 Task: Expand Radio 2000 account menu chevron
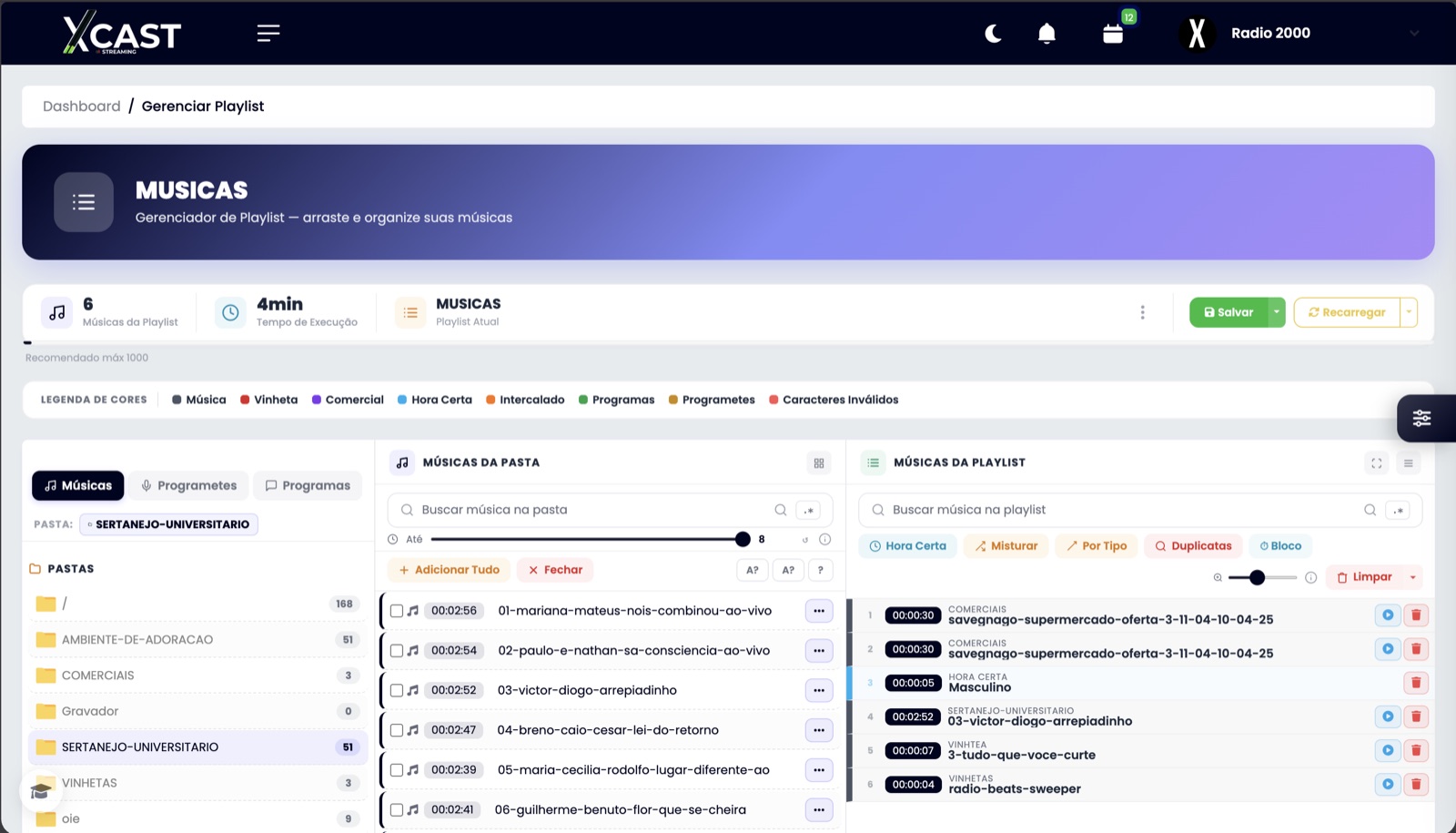(1414, 34)
